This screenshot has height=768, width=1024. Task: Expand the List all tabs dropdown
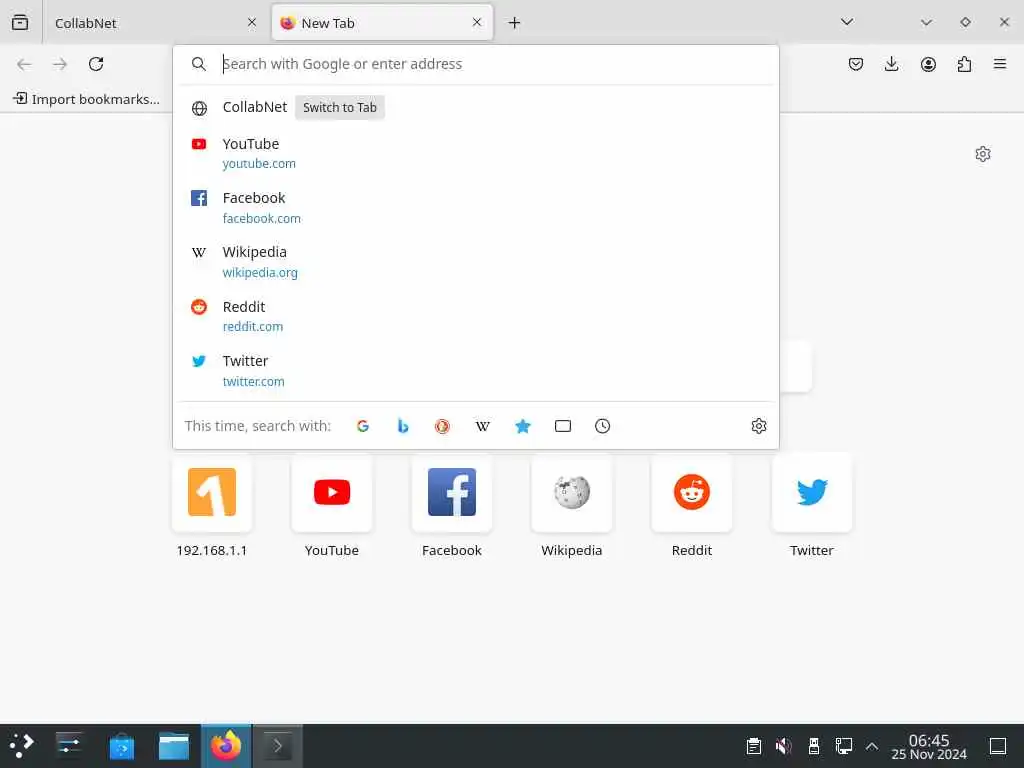[846, 22]
